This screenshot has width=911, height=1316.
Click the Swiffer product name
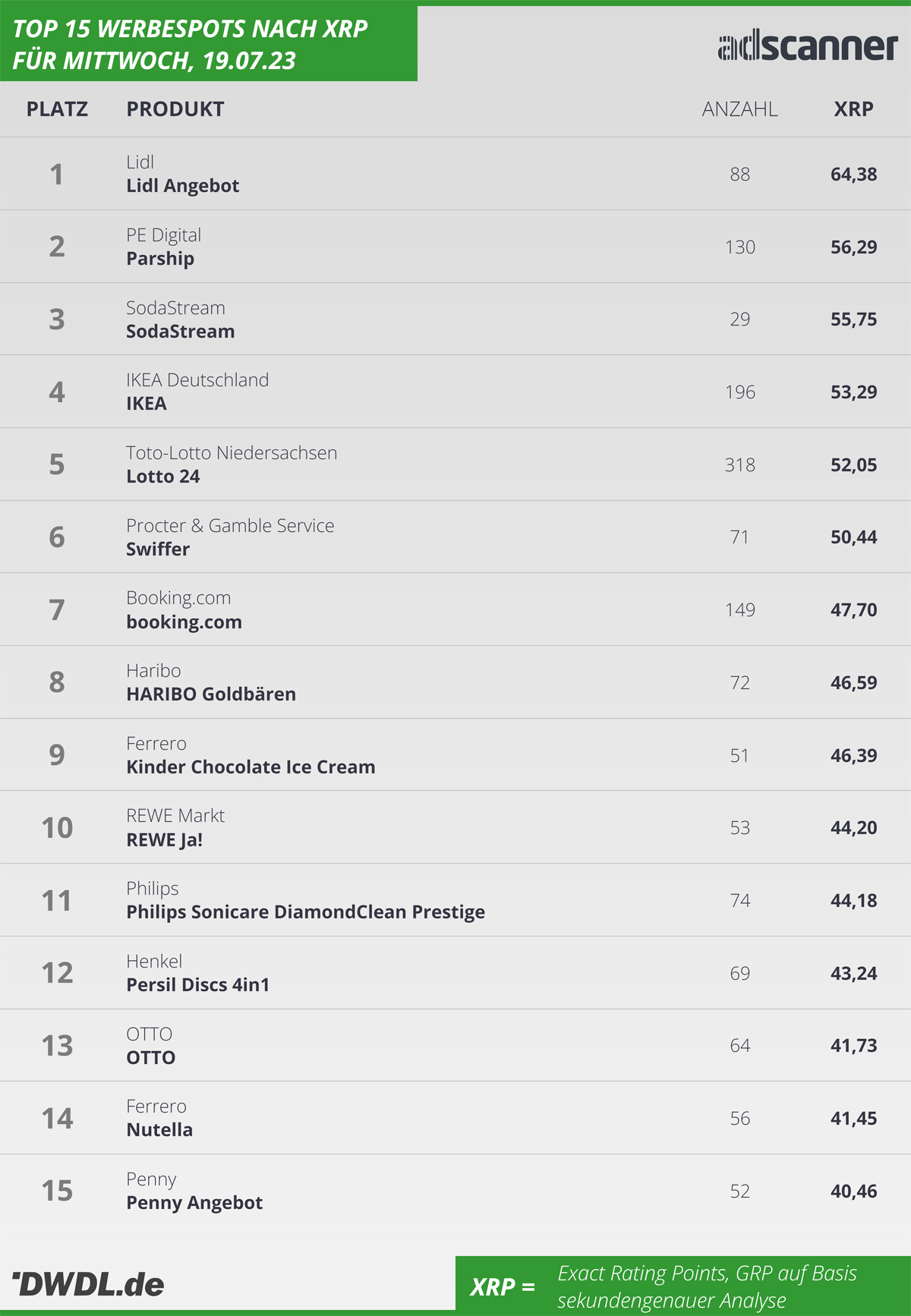click(158, 549)
